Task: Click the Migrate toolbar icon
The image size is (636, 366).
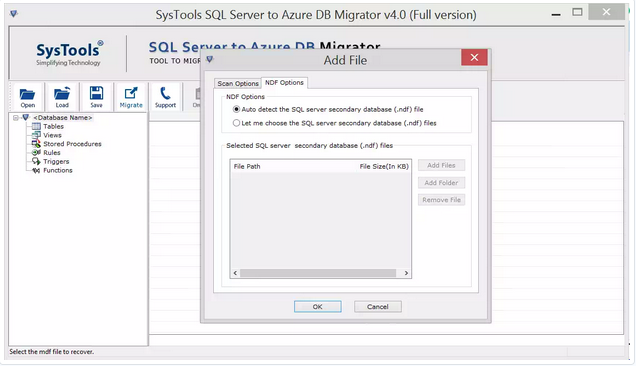Action: click(131, 97)
